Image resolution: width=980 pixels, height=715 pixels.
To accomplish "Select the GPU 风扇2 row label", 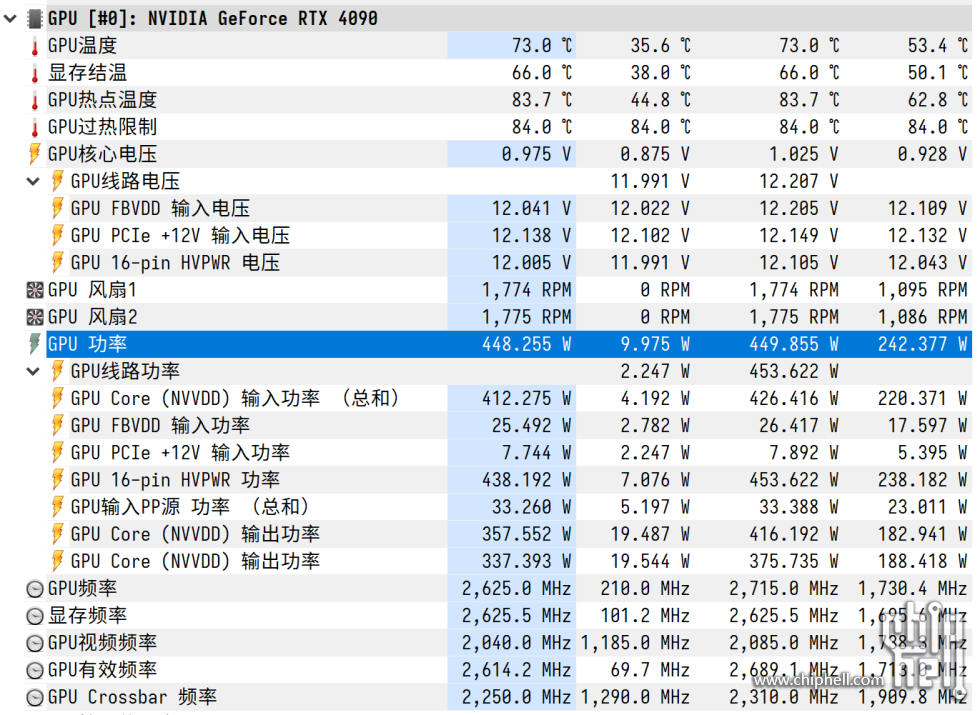I will 92,318.
